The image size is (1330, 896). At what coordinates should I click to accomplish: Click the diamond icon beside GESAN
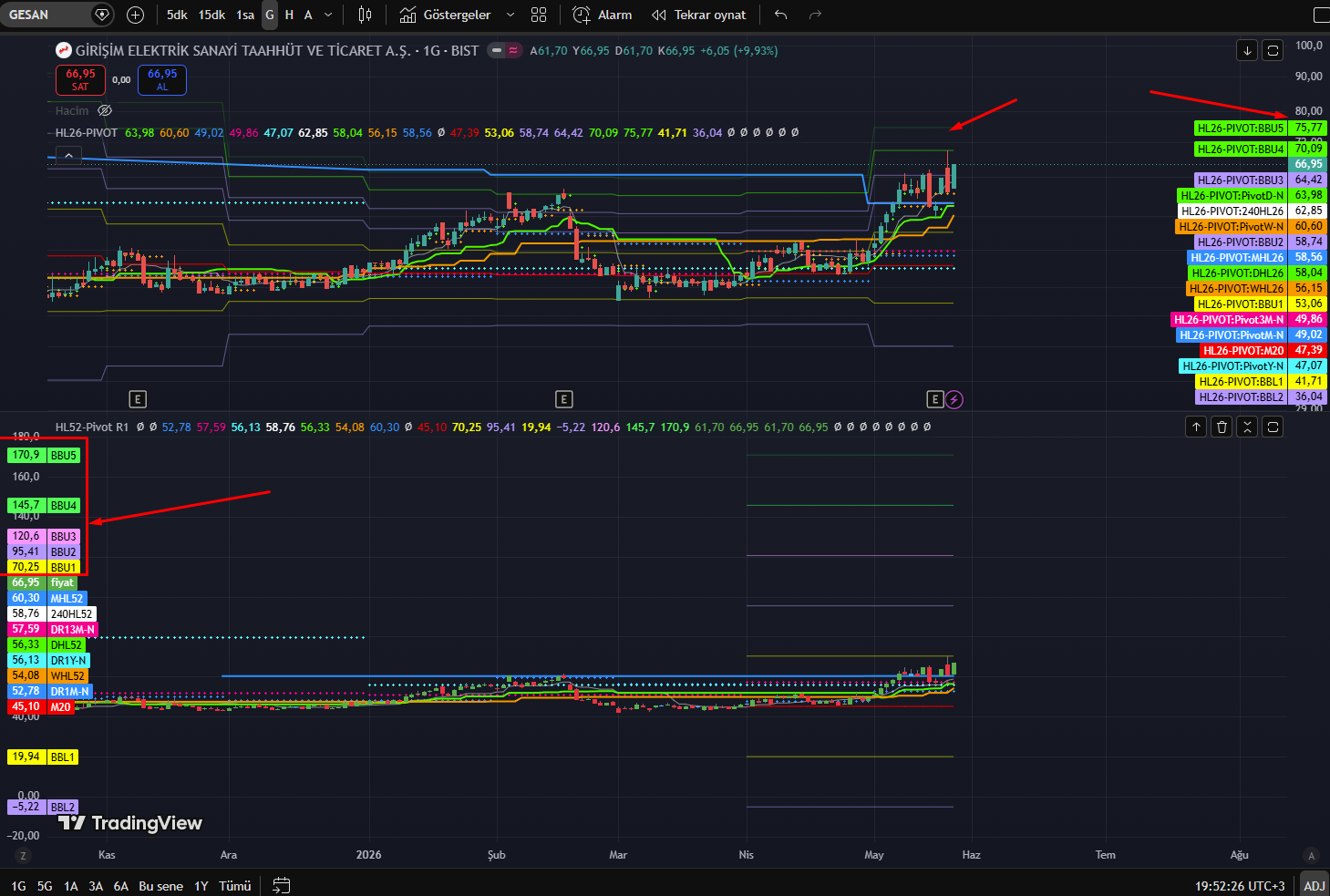103,15
